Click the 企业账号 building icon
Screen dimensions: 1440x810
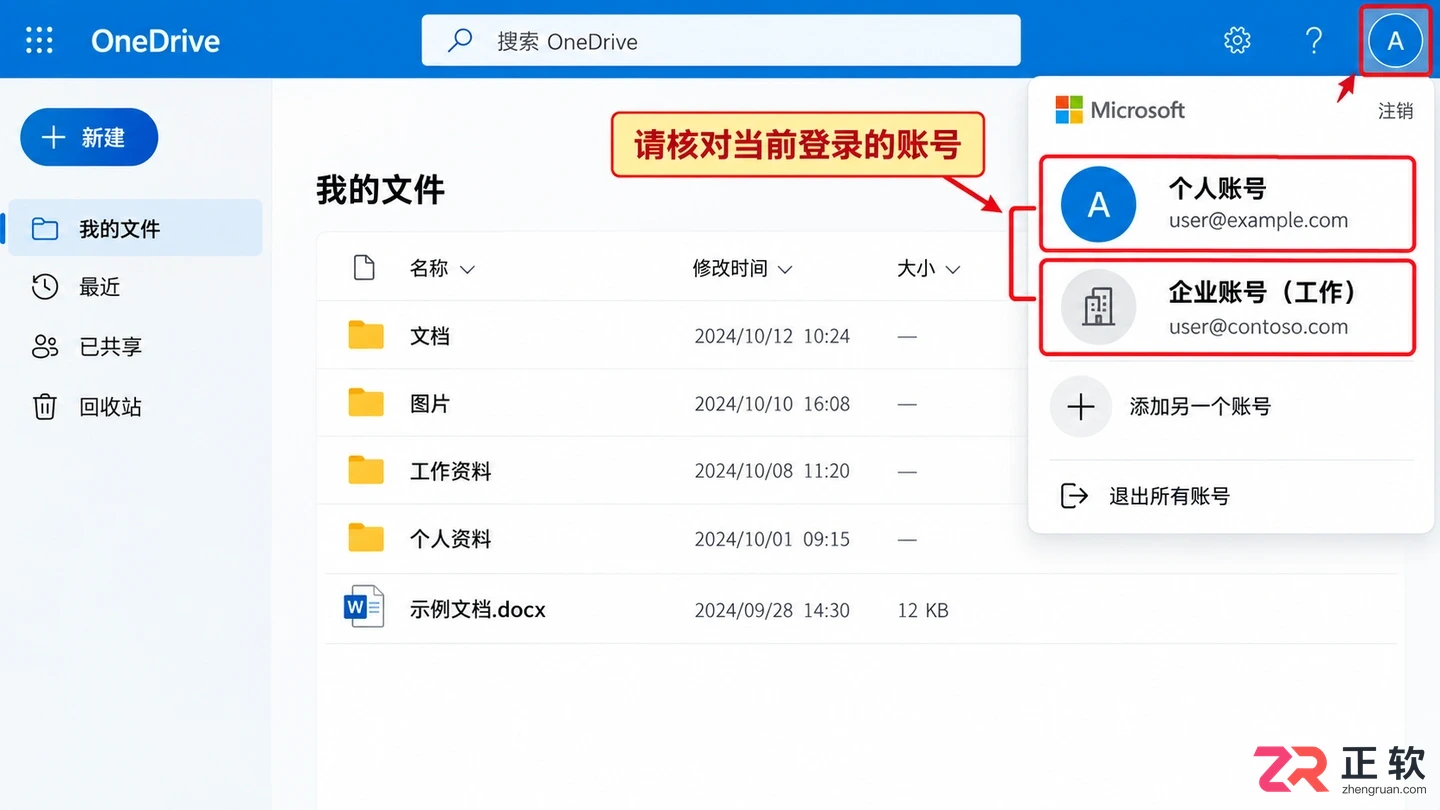pyautogui.click(x=1098, y=307)
